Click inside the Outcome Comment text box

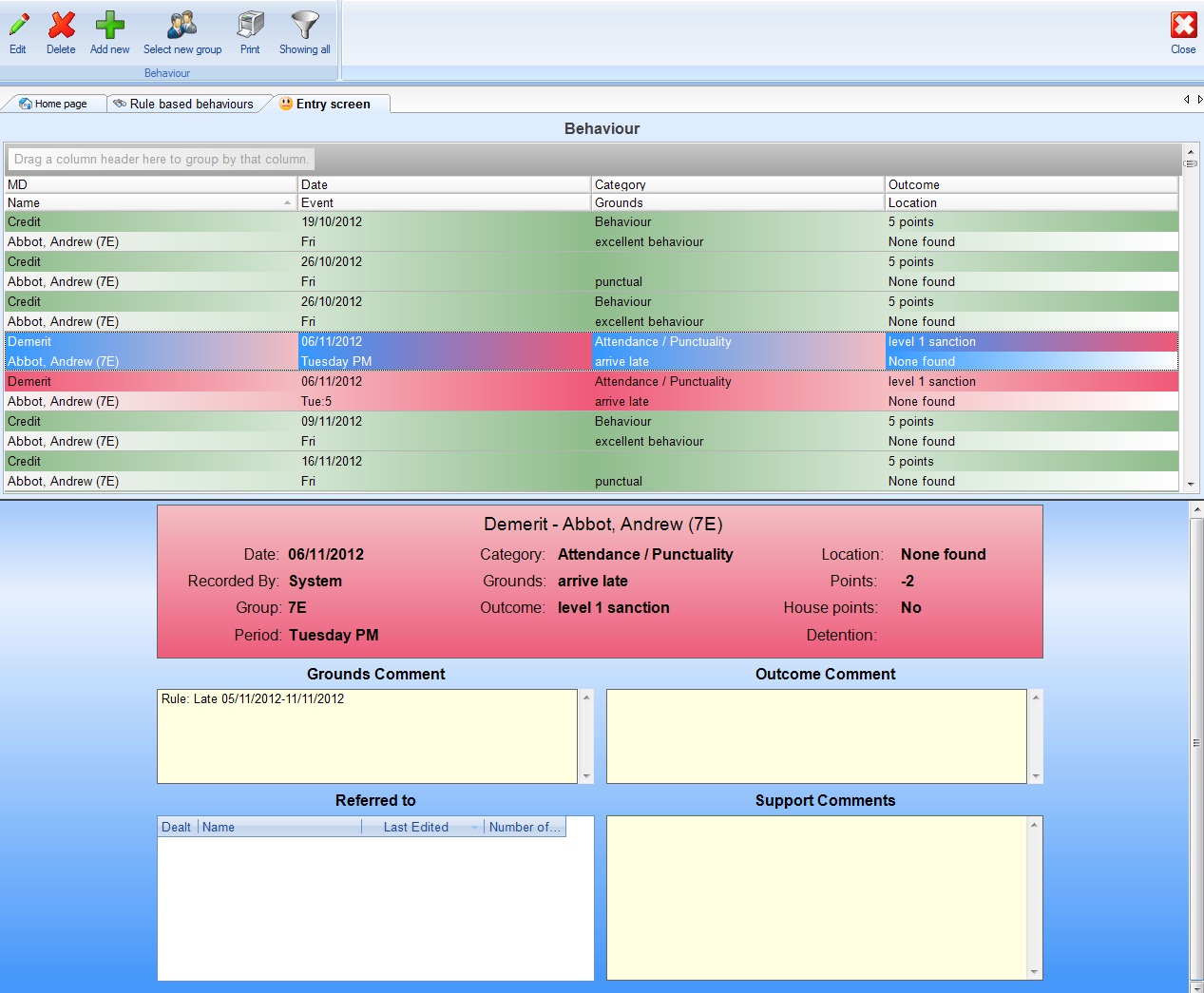click(816, 736)
